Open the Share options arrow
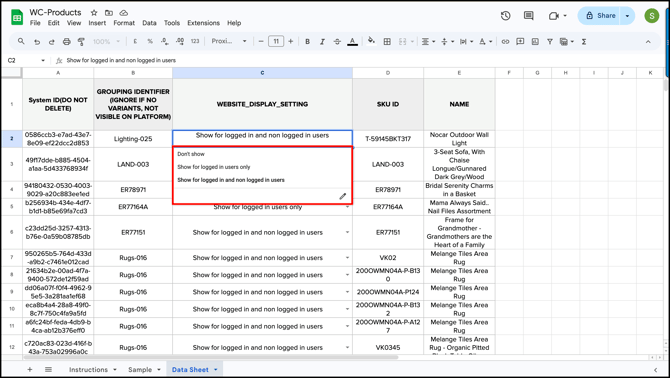Image resolution: width=670 pixels, height=378 pixels. (x=627, y=16)
